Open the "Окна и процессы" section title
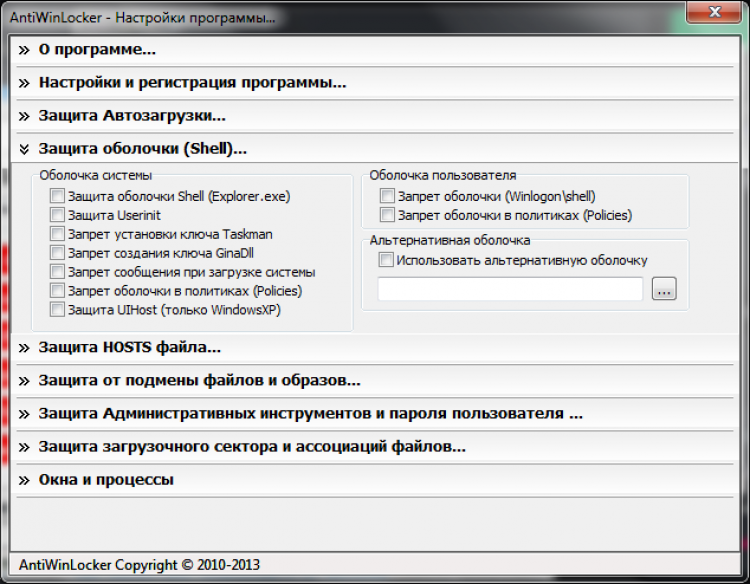Image resolution: width=750 pixels, height=584 pixels. pyautogui.click(x=106, y=480)
